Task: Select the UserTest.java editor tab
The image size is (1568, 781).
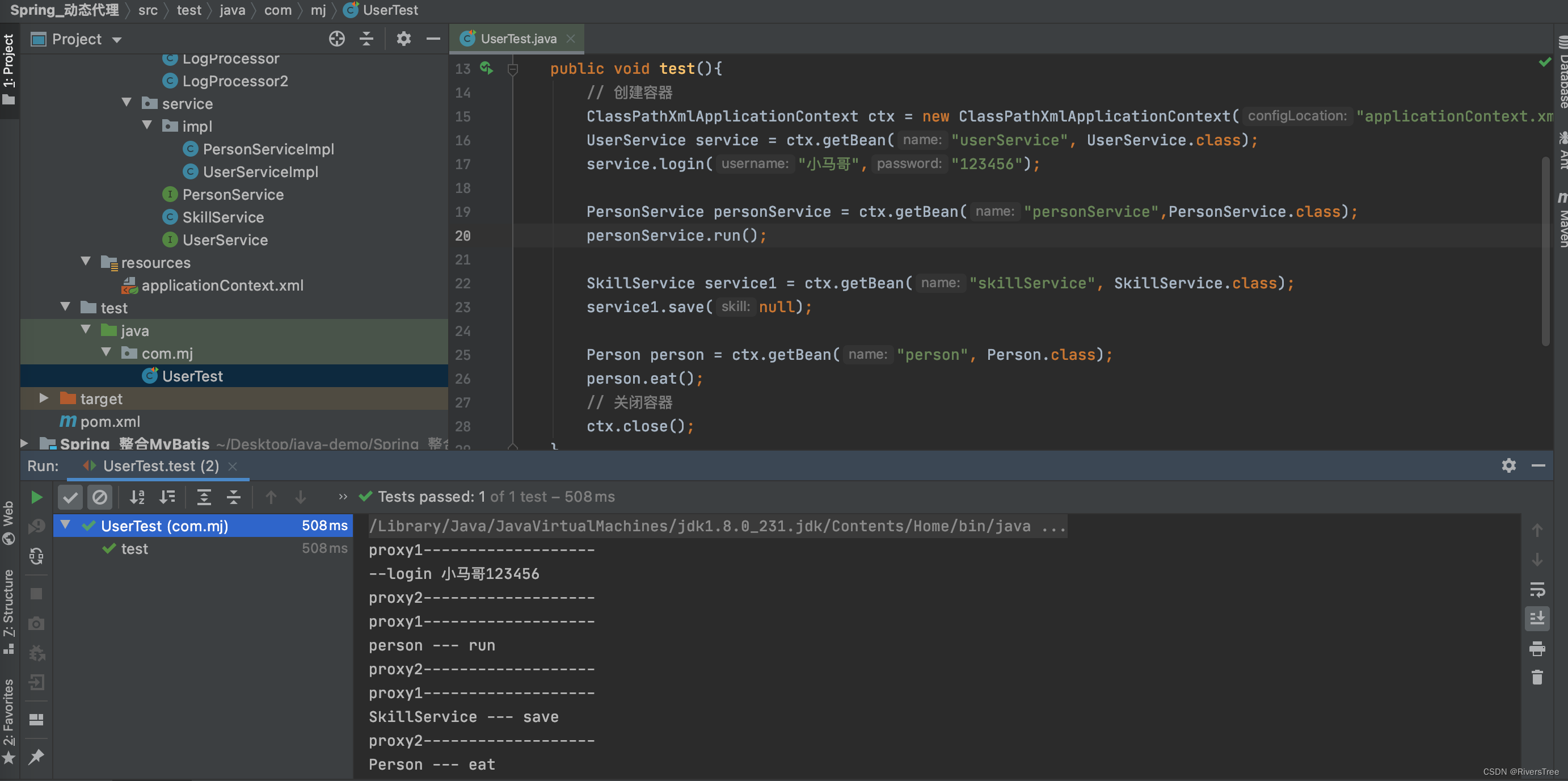Action: 517,39
